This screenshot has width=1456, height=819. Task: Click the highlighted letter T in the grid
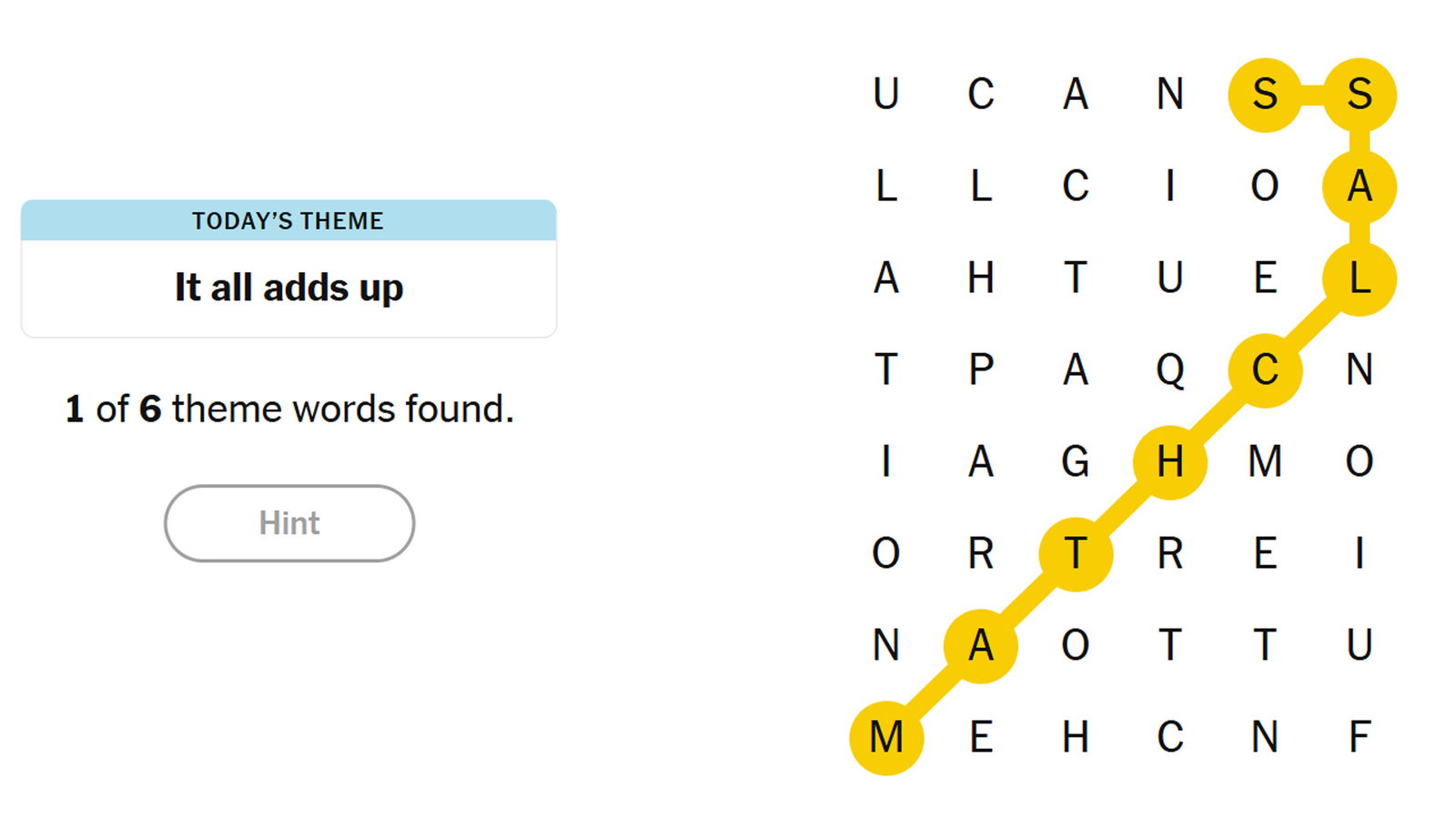pyautogui.click(x=1077, y=555)
